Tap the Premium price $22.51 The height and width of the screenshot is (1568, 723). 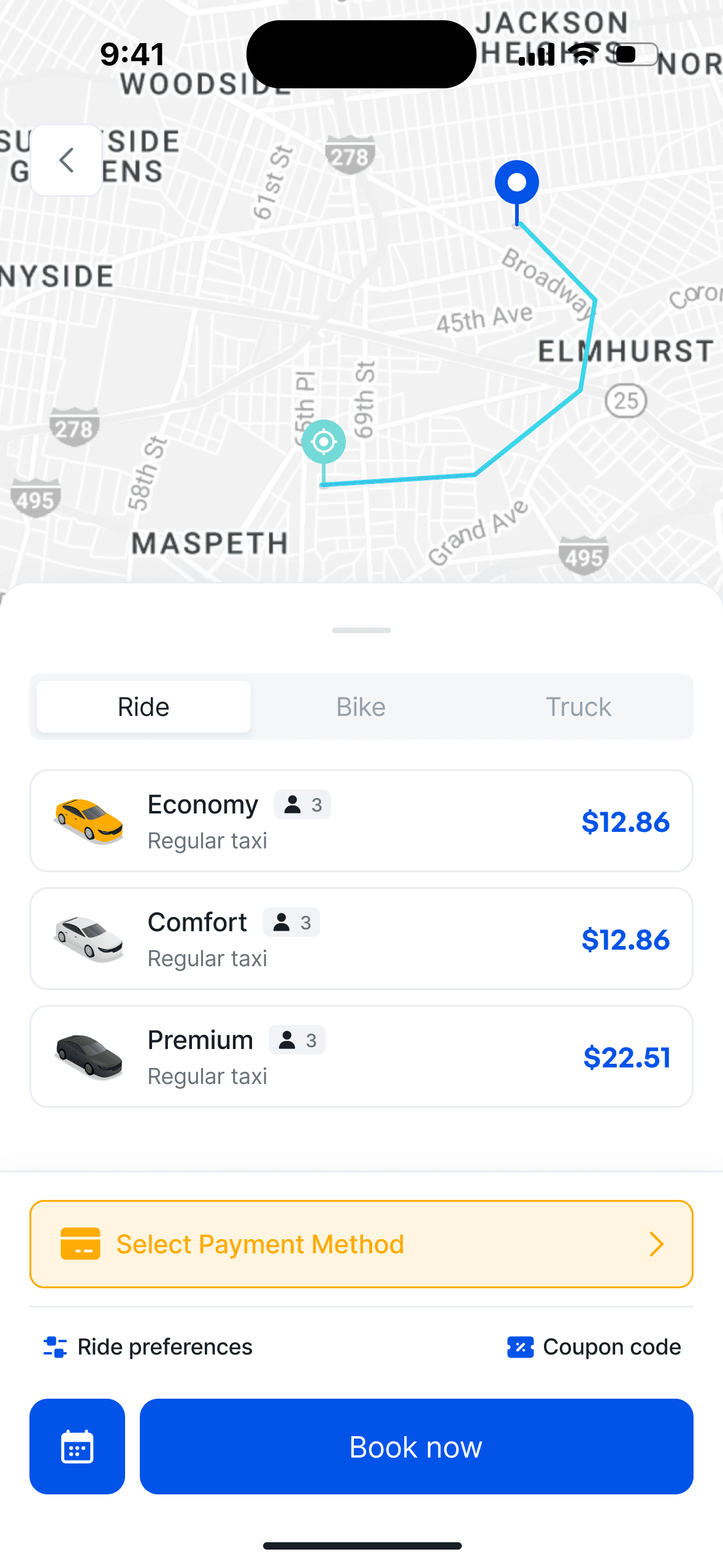click(x=626, y=1057)
